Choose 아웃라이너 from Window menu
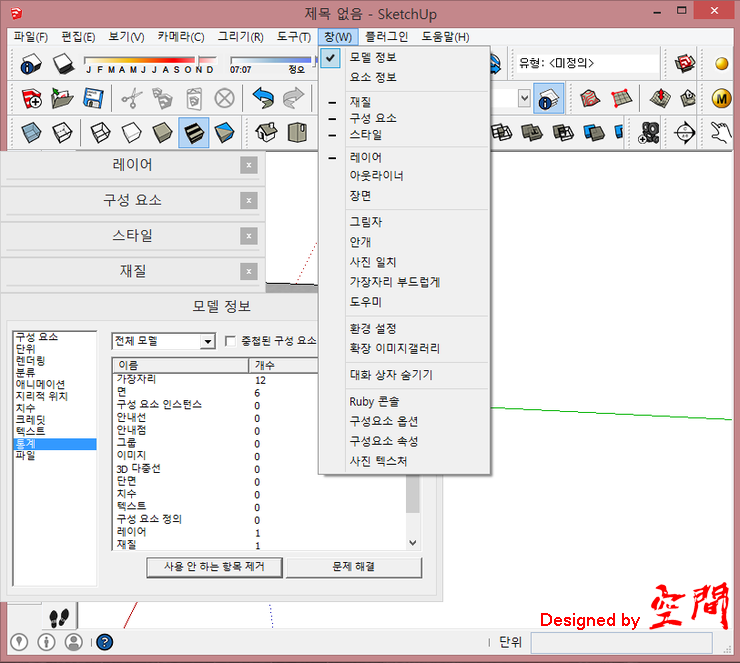Viewport: 740px width, 663px height. pyautogui.click(x=404, y=176)
